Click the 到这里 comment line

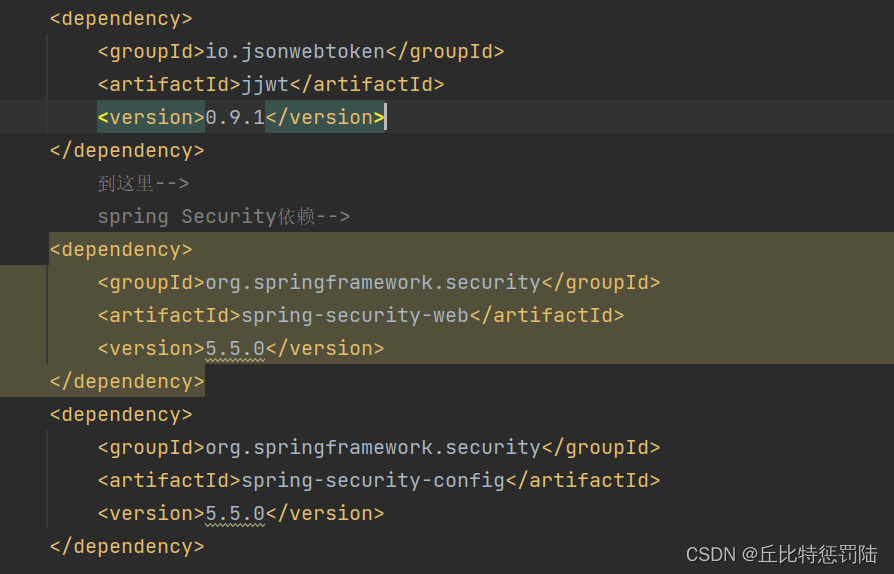coord(143,184)
